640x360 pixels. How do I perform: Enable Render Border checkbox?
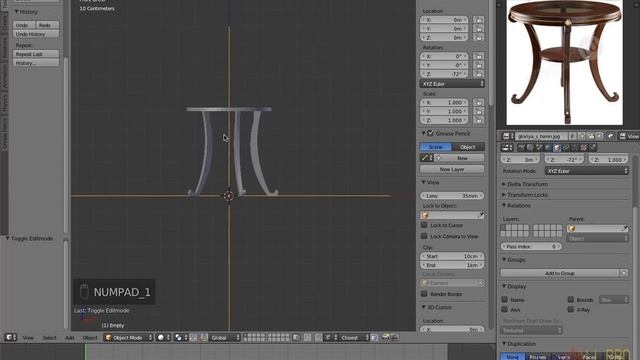(x=424, y=294)
